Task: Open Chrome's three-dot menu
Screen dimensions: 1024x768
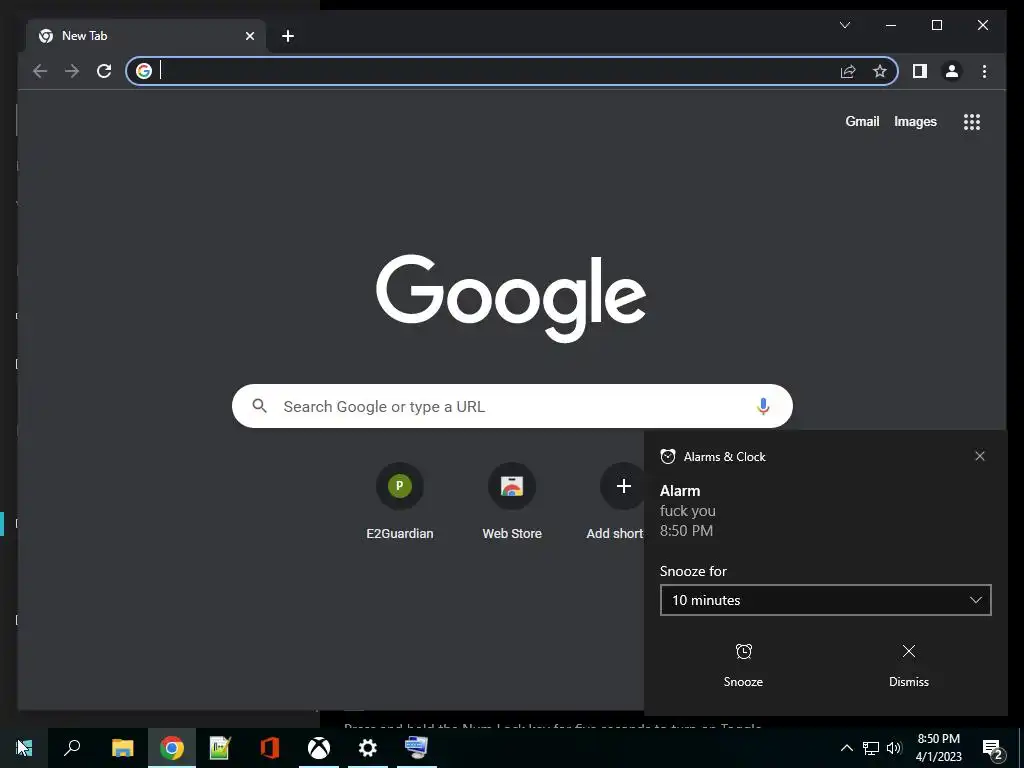Action: (x=984, y=71)
